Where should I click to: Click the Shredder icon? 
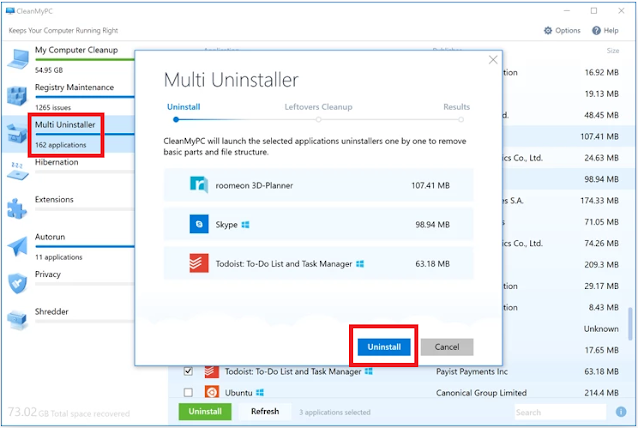[x=17, y=321]
